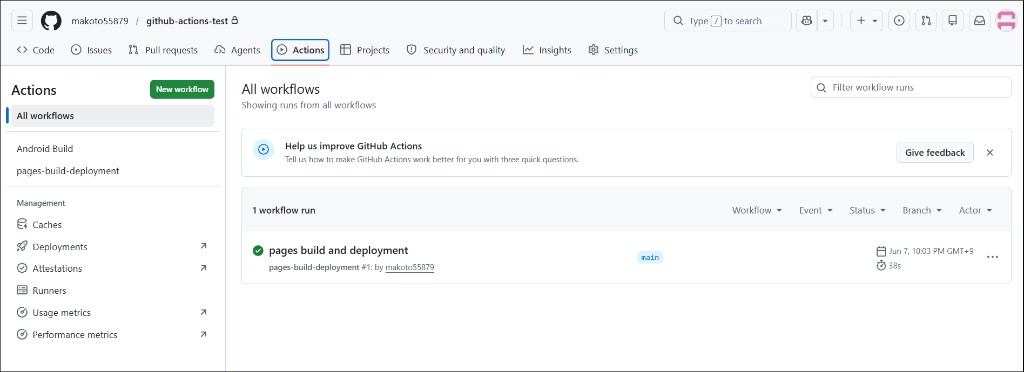Viewport: 1024px width, 372px height.
Task: Expand the Status filter dropdown
Action: coord(867,210)
